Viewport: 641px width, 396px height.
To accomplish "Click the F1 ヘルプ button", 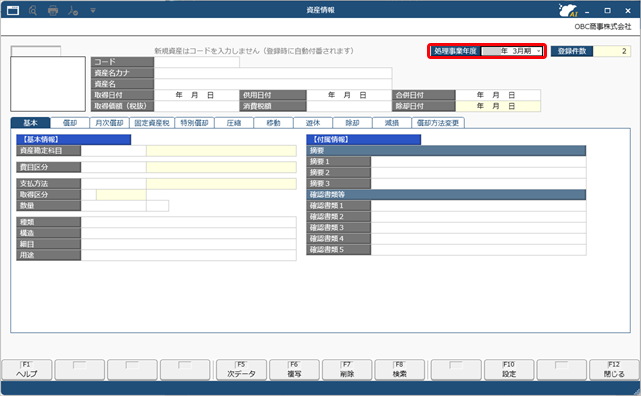I will click(x=27, y=370).
